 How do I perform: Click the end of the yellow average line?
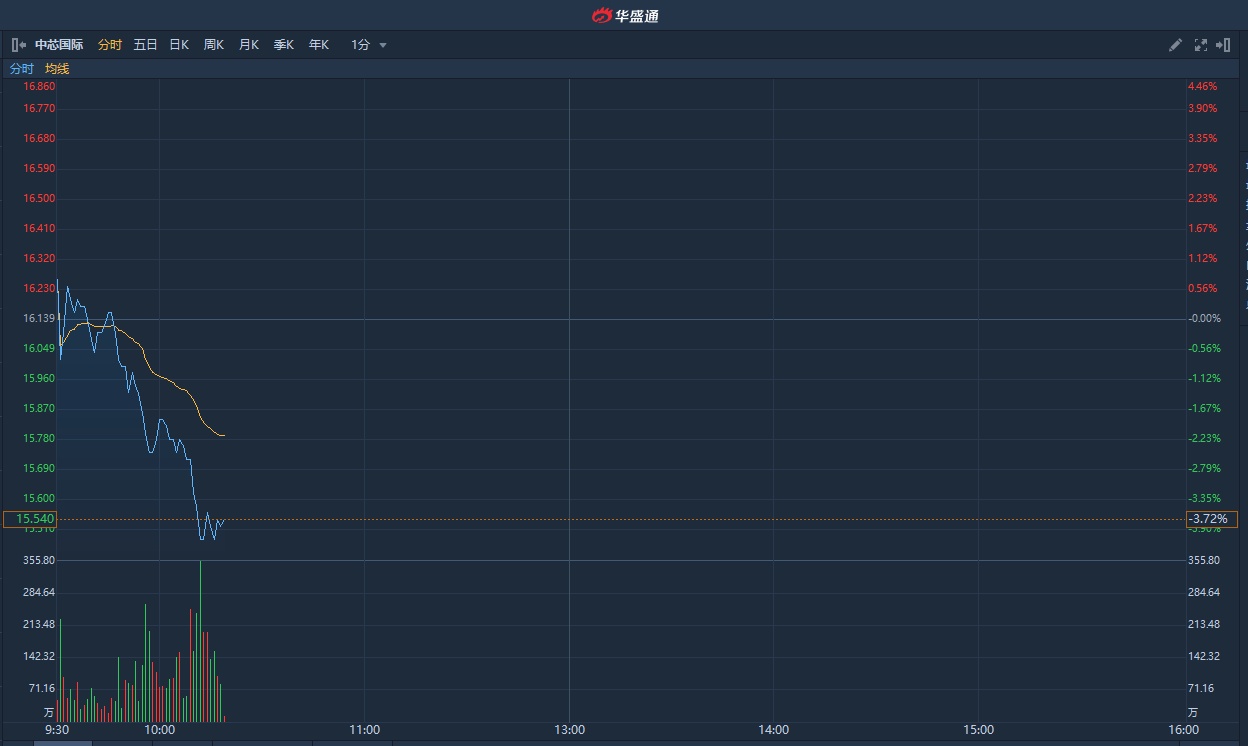point(224,435)
